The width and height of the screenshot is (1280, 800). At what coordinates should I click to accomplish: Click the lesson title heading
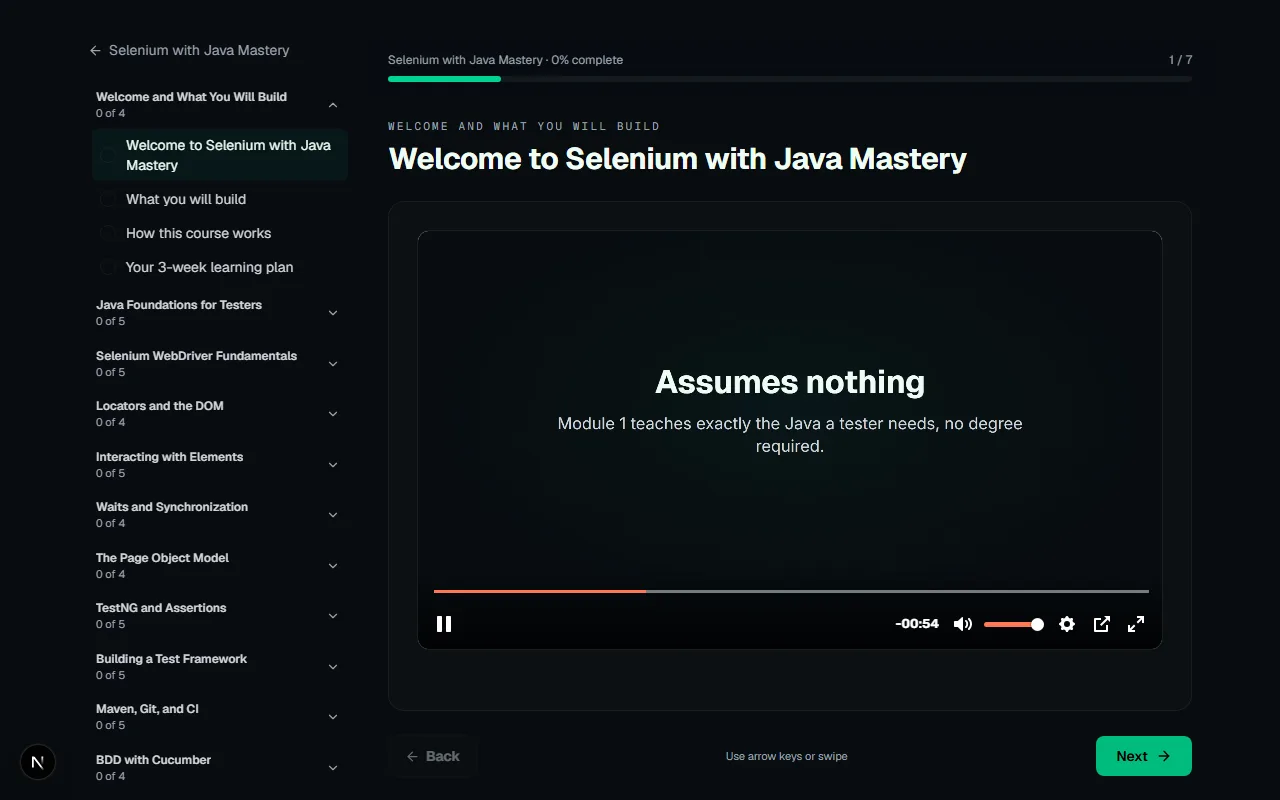pyautogui.click(x=678, y=159)
